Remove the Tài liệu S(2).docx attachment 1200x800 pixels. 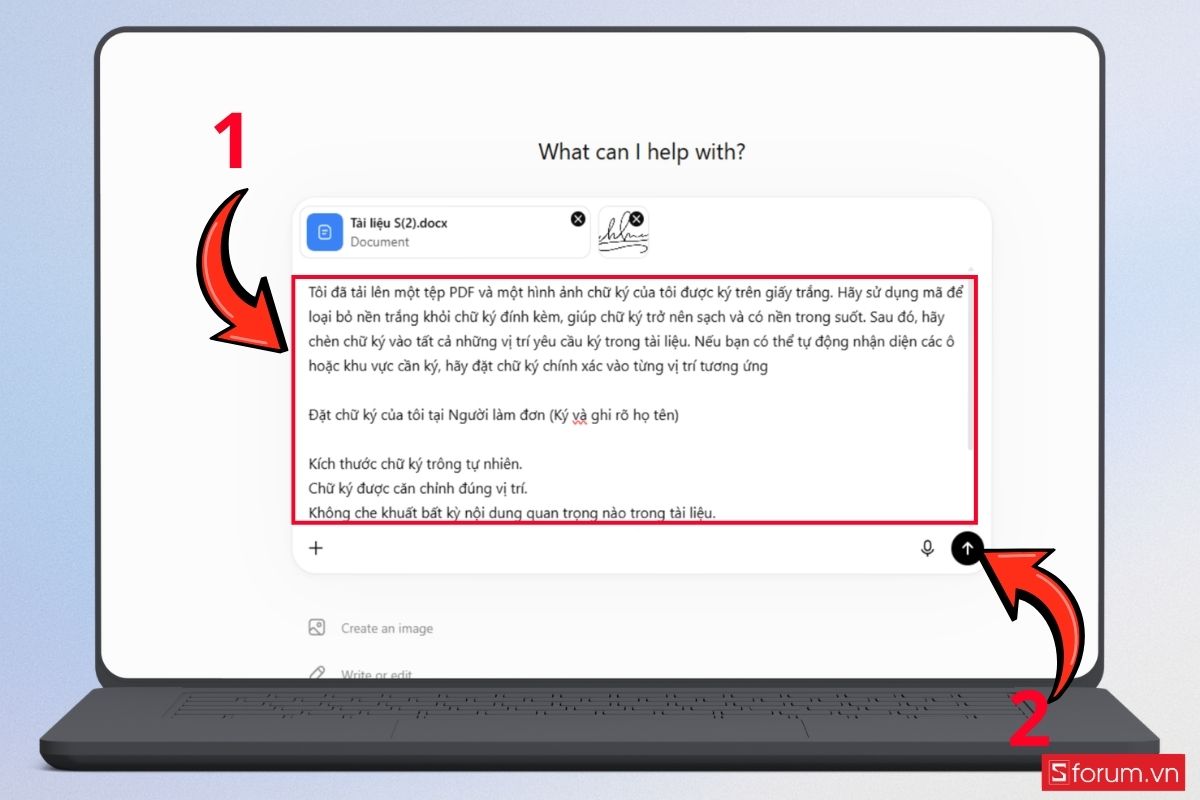pyautogui.click(x=578, y=219)
